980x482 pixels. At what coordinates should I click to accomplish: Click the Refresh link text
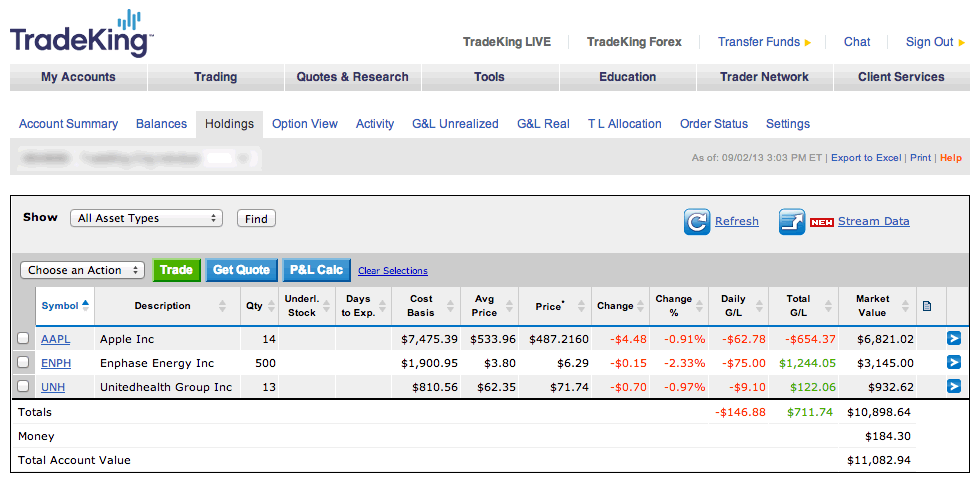737,221
